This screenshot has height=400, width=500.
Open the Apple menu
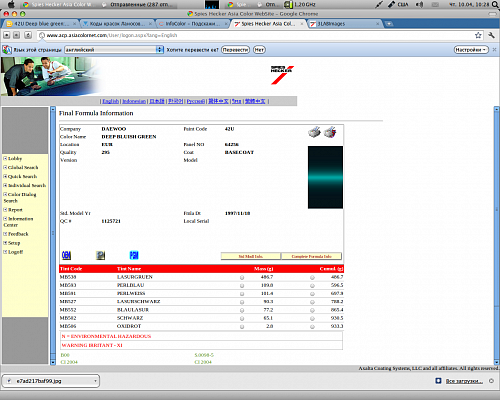[x=11, y=4]
